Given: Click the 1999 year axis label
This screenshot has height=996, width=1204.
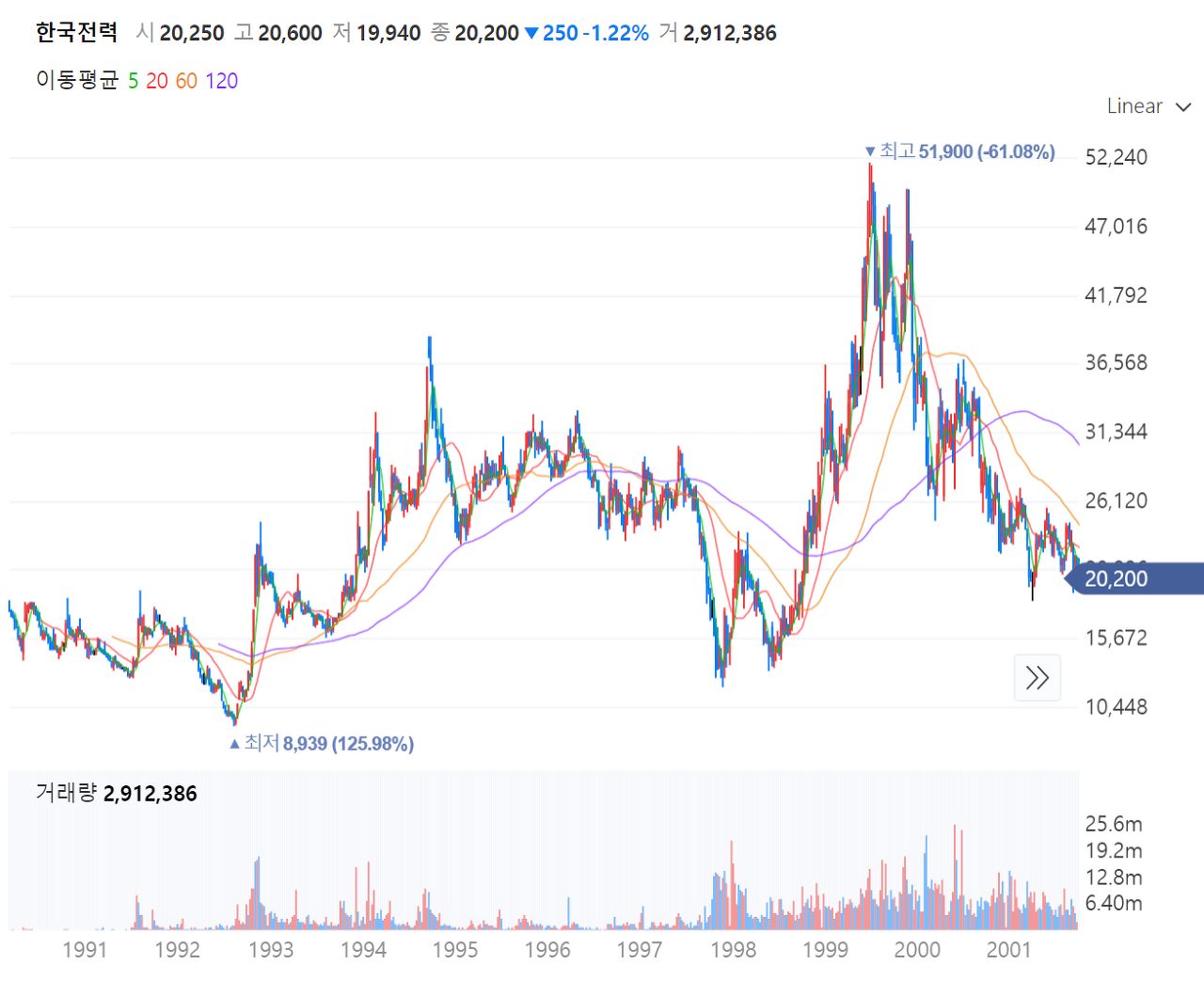Looking at the screenshot, I should point(825,950).
